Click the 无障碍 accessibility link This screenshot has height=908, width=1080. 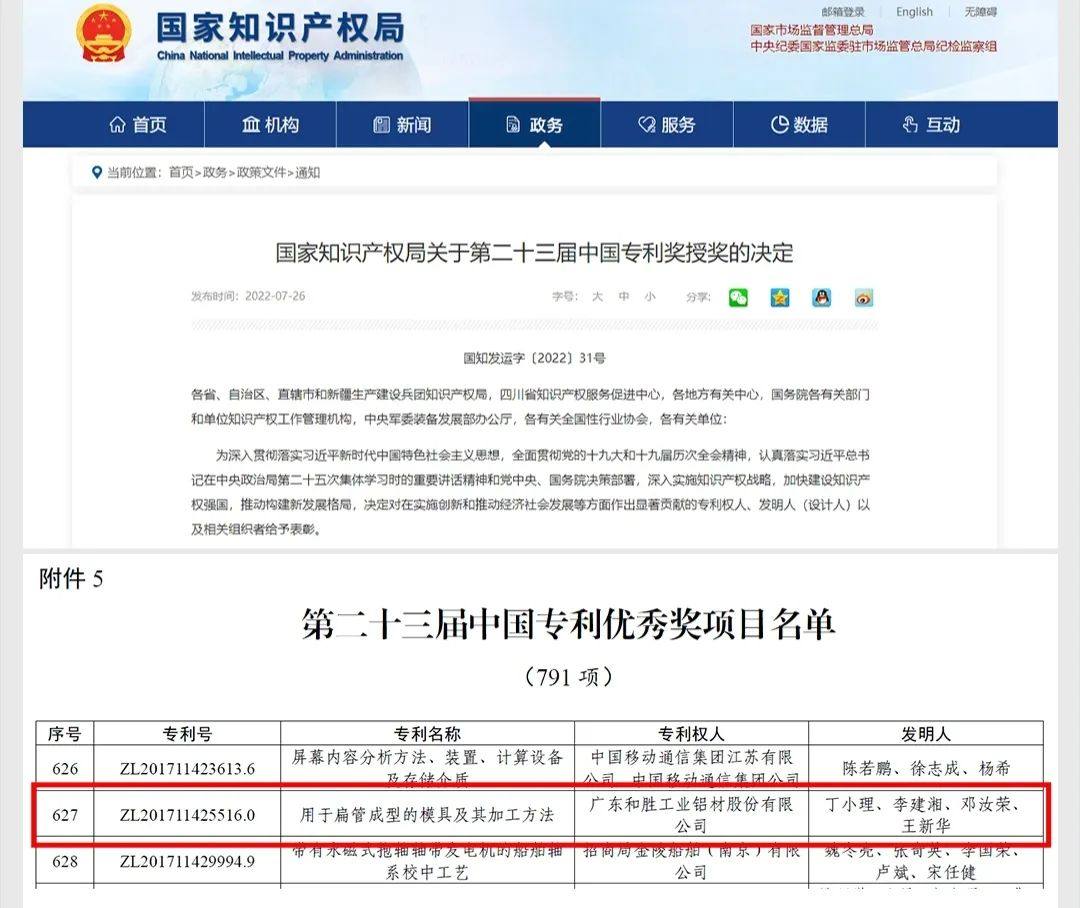[980, 12]
